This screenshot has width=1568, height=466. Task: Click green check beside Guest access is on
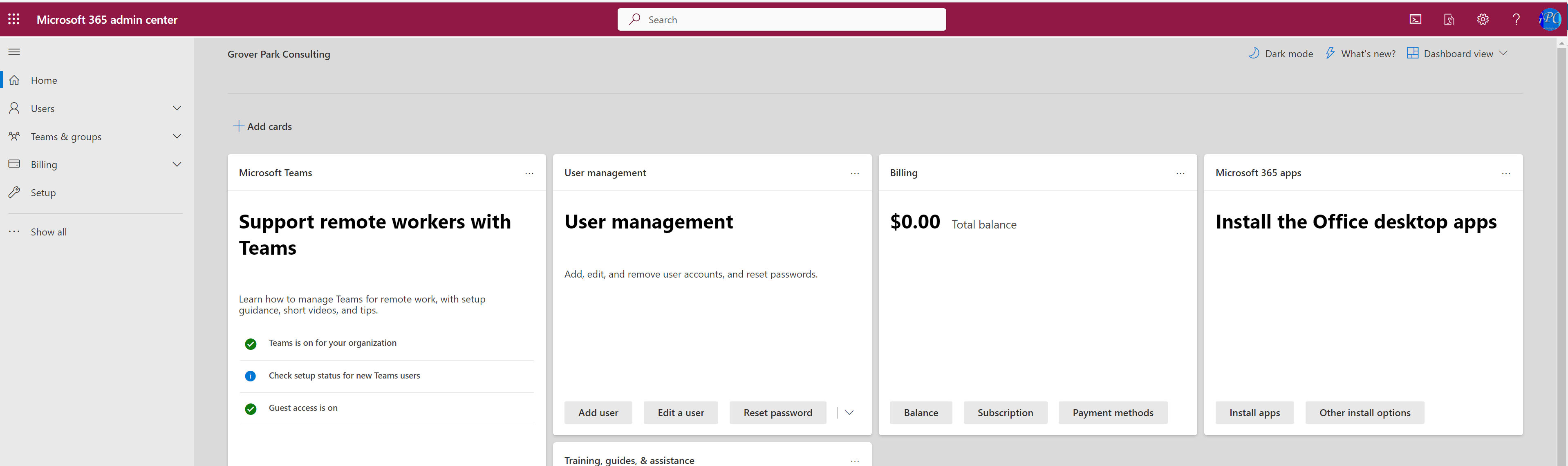click(250, 409)
